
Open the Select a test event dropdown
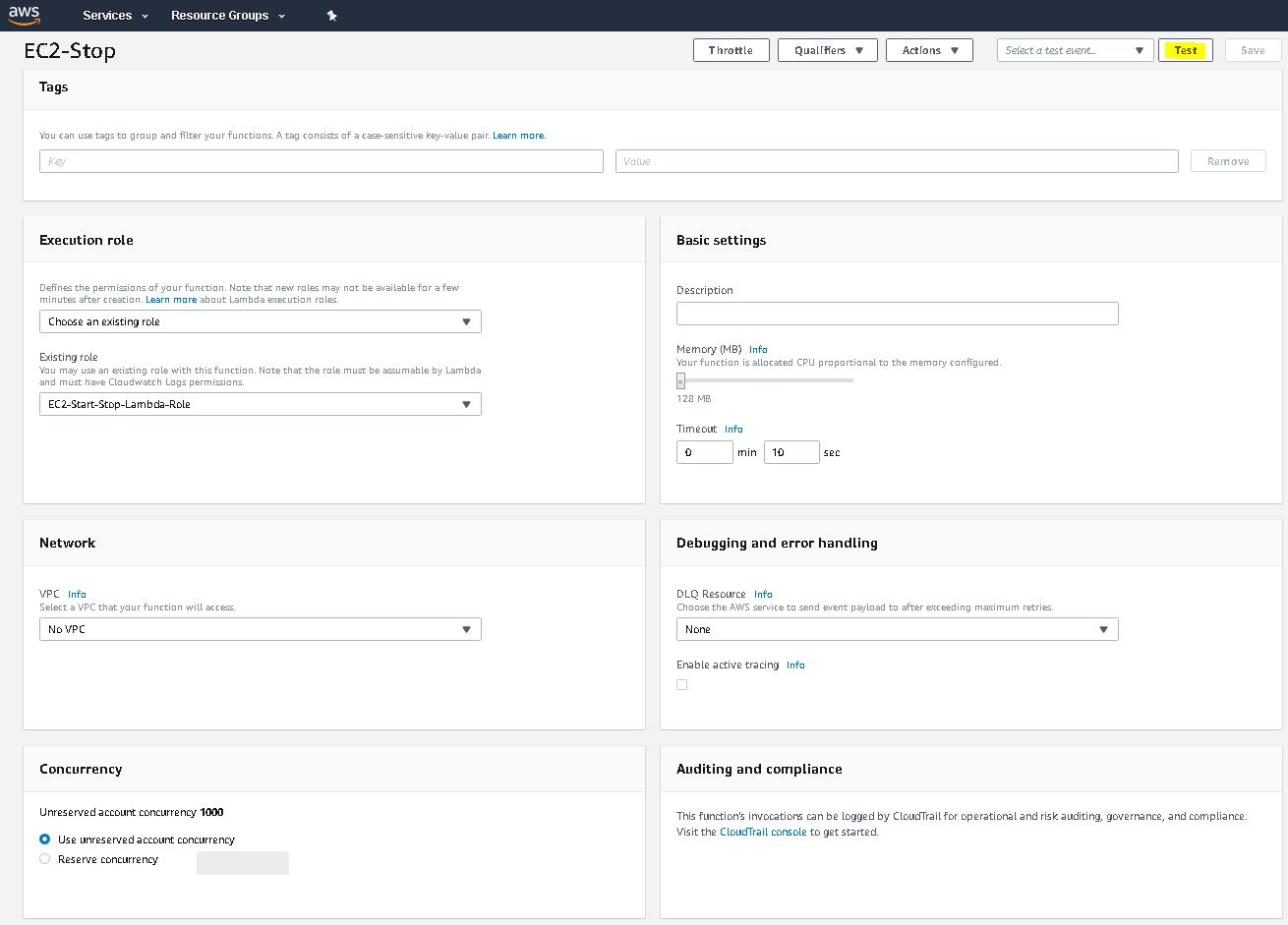[1075, 50]
